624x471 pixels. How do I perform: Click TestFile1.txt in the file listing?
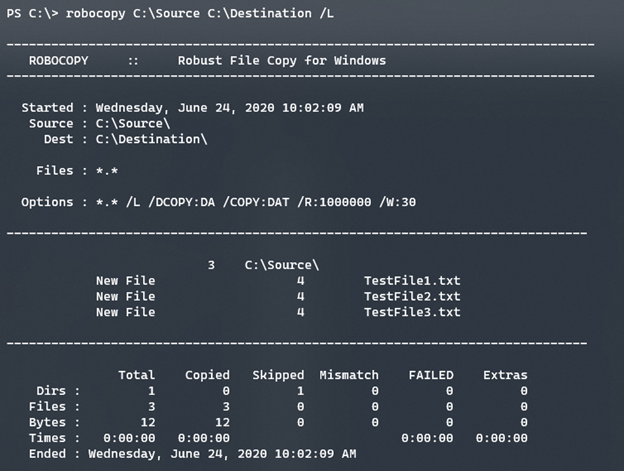pos(411,281)
